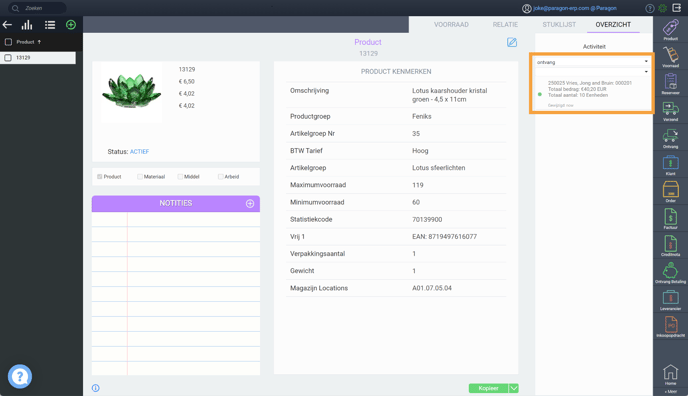This screenshot has height=396, width=688.
Task: Open the bar chart view icon
Action: point(27,25)
